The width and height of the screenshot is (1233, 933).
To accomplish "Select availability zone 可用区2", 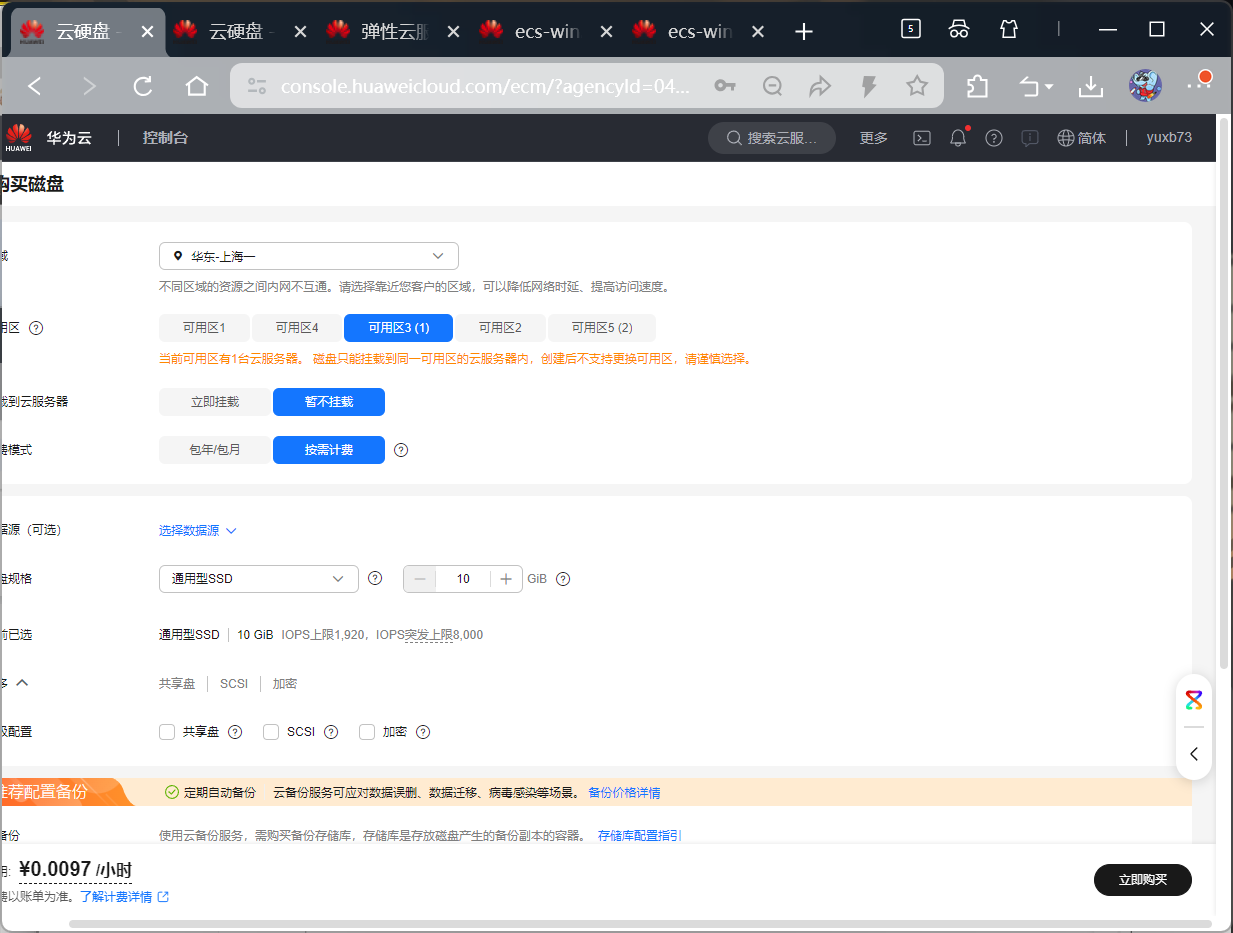I will coord(500,328).
